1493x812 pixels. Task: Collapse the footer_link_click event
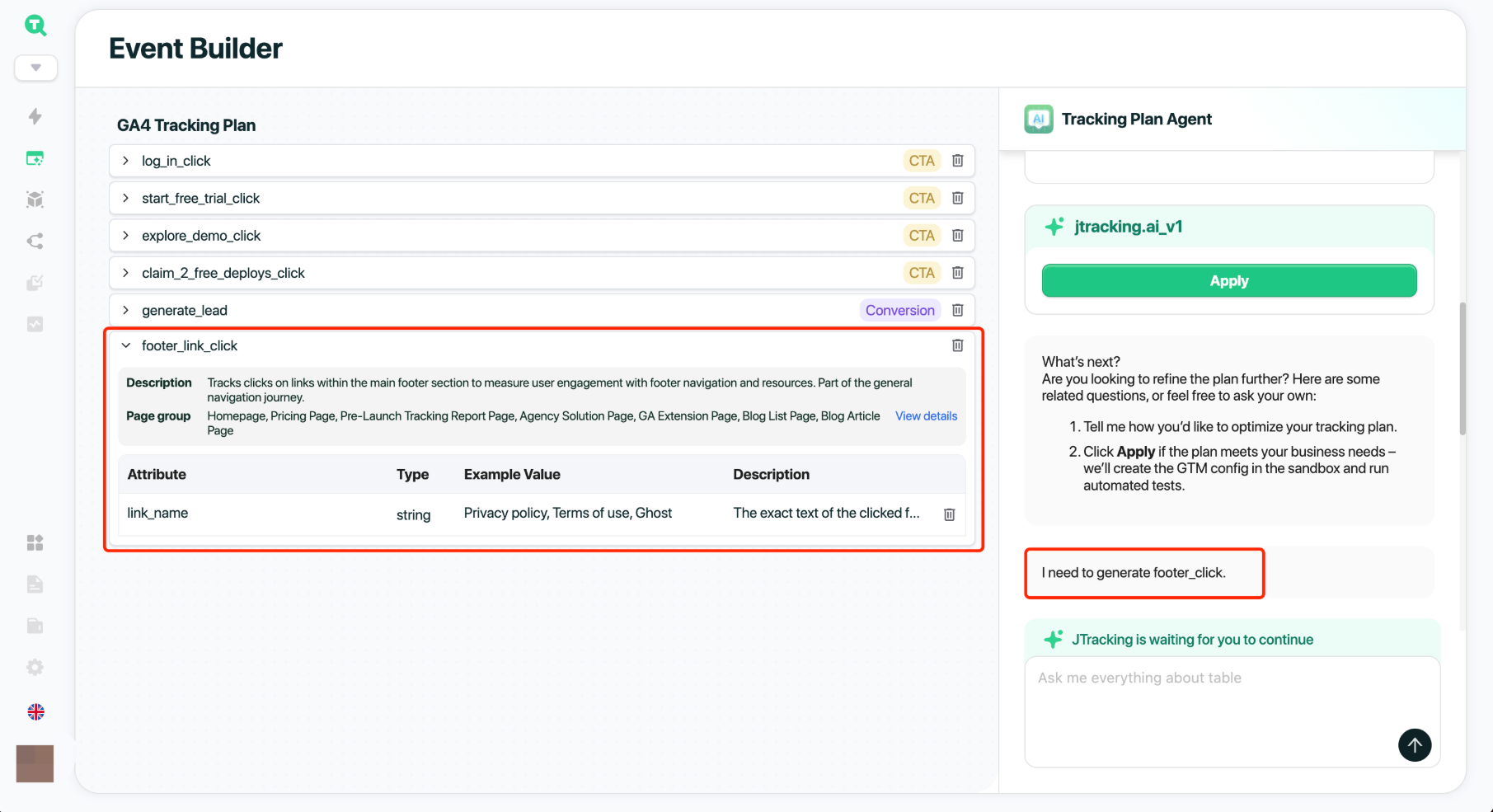tap(125, 345)
